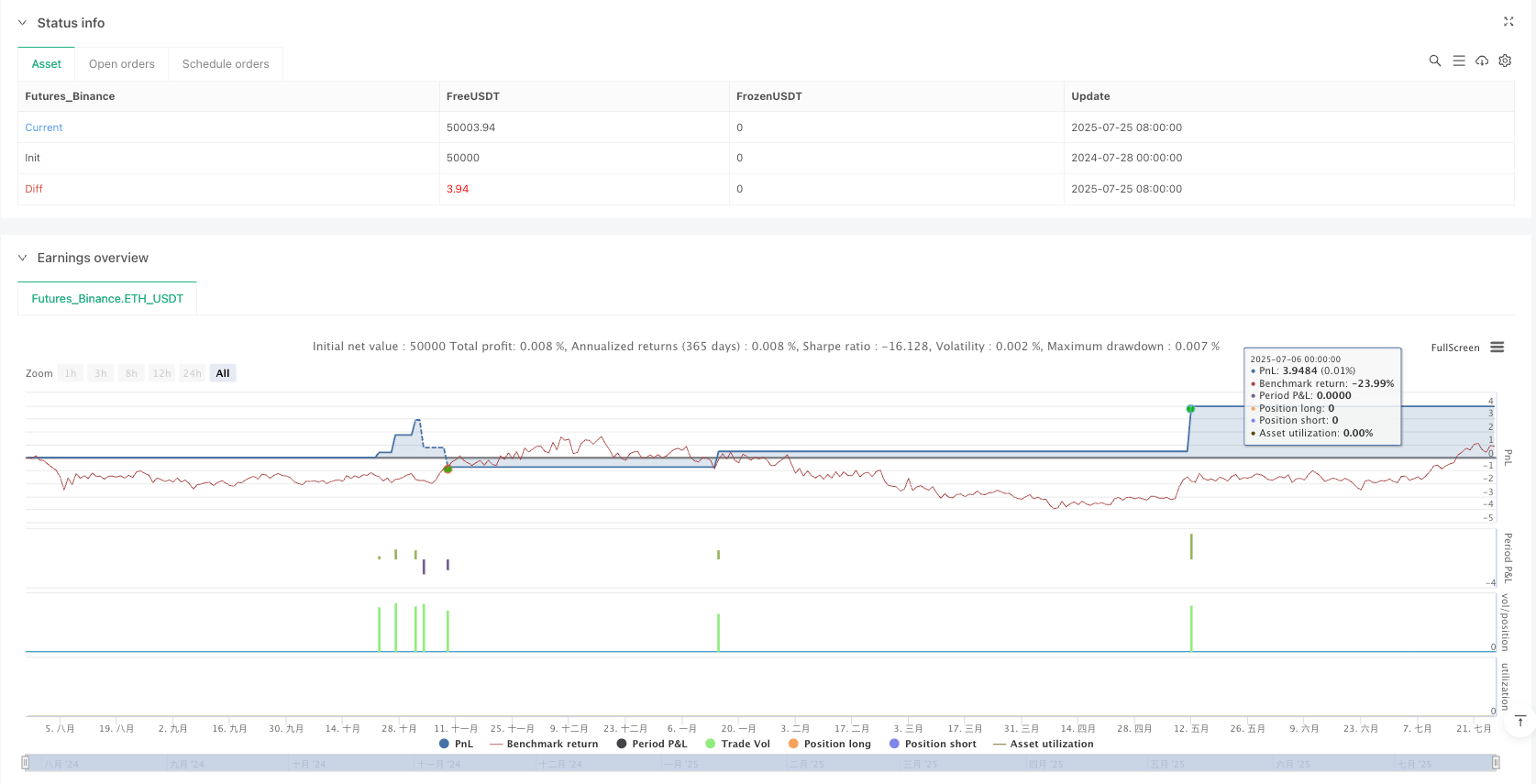This screenshot has height=784, width=1536.
Task: Toggle PnL series in chart legend
Action: pos(457,744)
